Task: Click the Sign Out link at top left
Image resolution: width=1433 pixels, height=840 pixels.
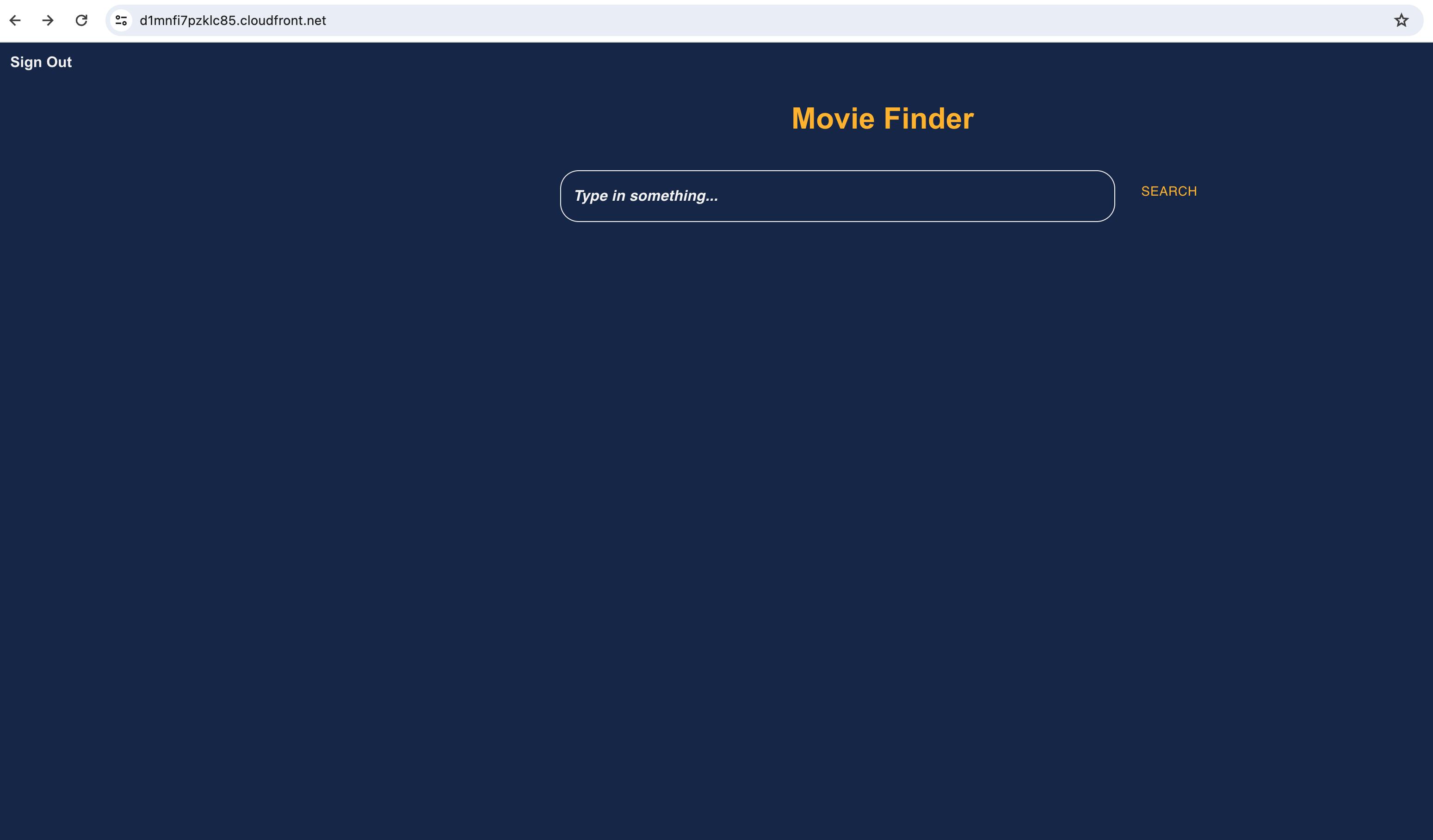Action: pyautogui.click(x=41, y=62)
